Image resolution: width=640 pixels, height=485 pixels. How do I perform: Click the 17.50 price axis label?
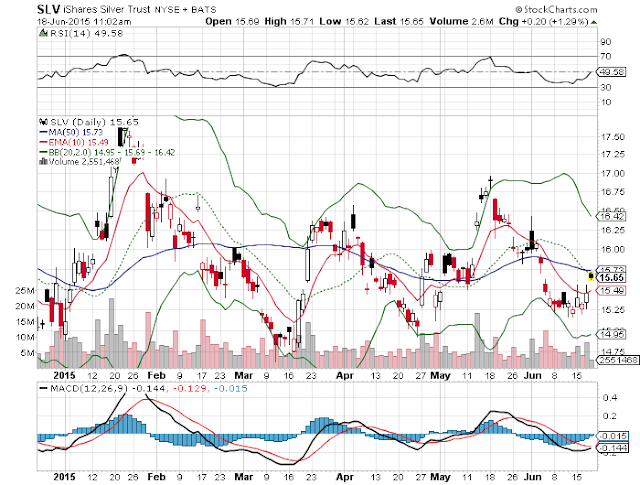(613, 137)
